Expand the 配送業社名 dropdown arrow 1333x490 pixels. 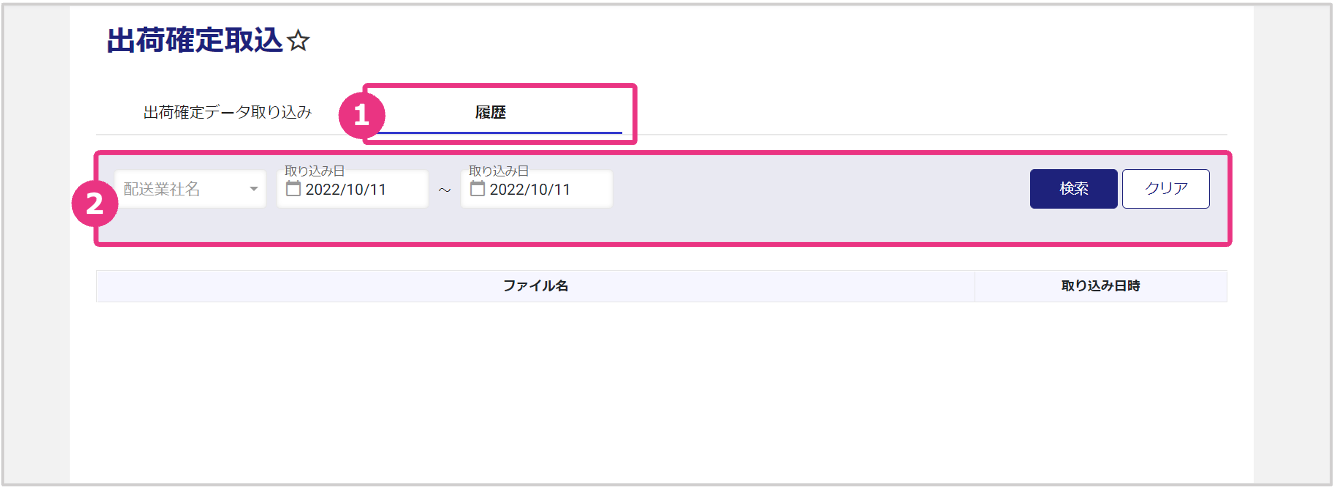[x=254, y=189]
